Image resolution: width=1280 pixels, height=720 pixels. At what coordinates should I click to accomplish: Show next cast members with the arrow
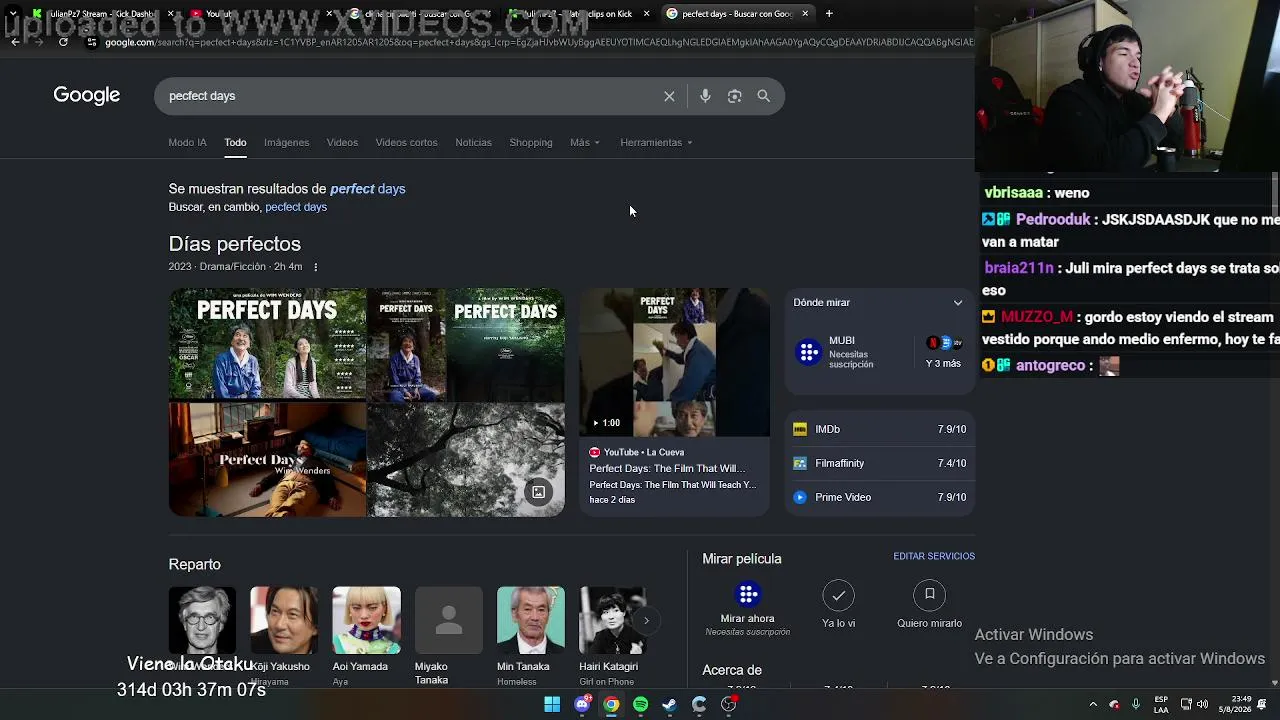coord(646,621)
